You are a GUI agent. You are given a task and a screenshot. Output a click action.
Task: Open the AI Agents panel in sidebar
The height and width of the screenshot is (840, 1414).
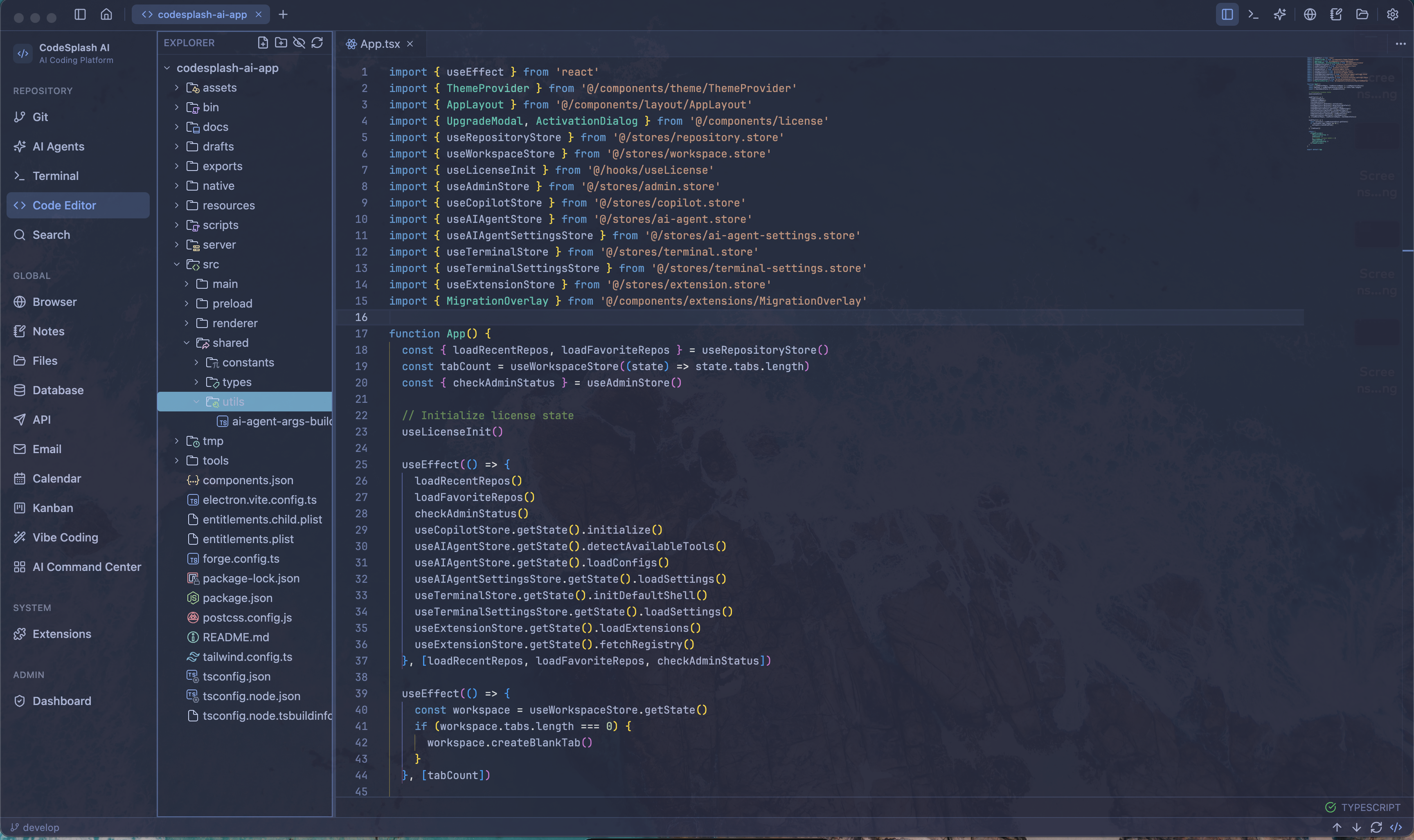[59, 146]
